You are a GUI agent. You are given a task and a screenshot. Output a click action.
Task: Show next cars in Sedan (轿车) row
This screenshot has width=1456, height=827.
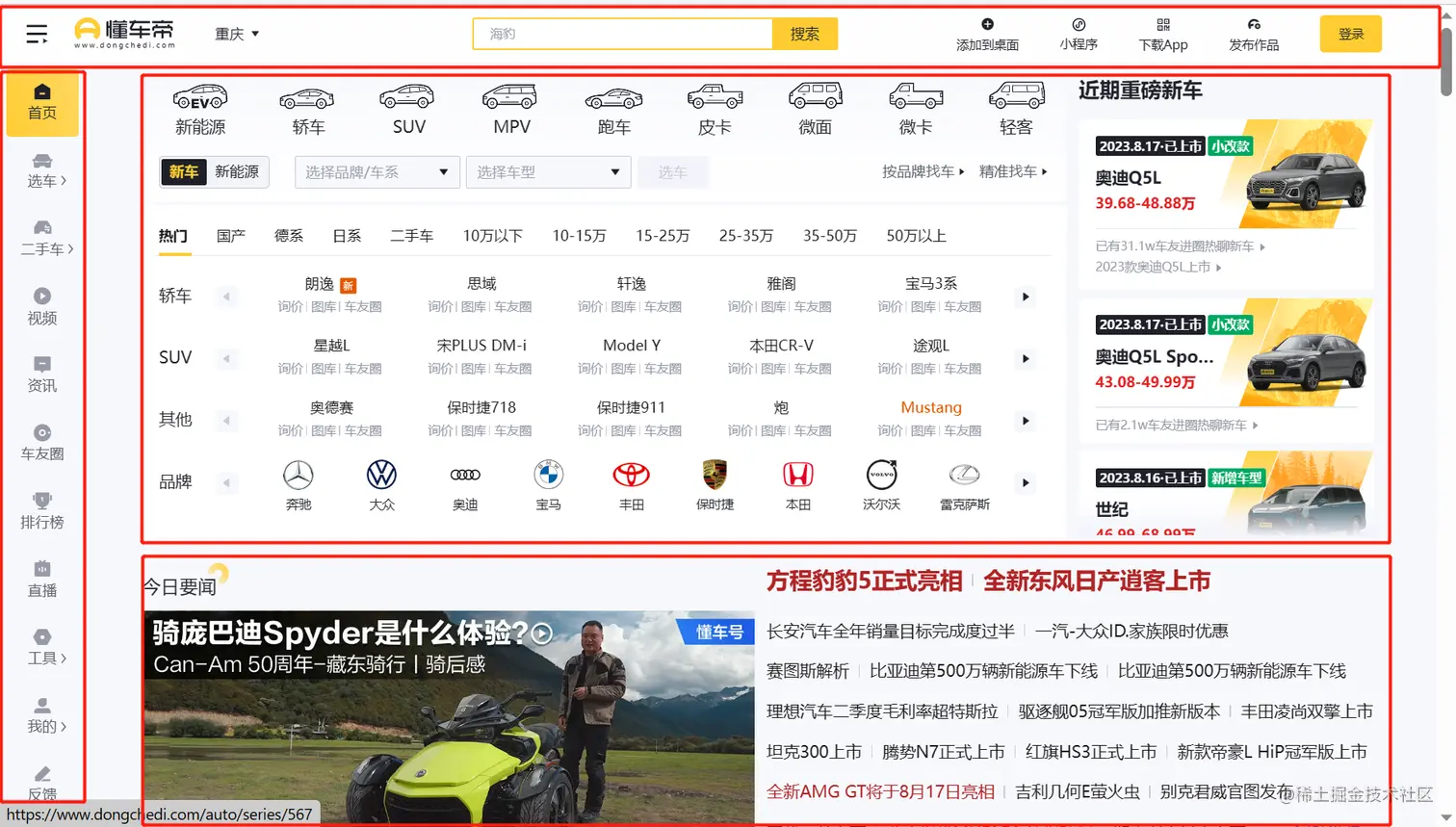pos(1026,297)
